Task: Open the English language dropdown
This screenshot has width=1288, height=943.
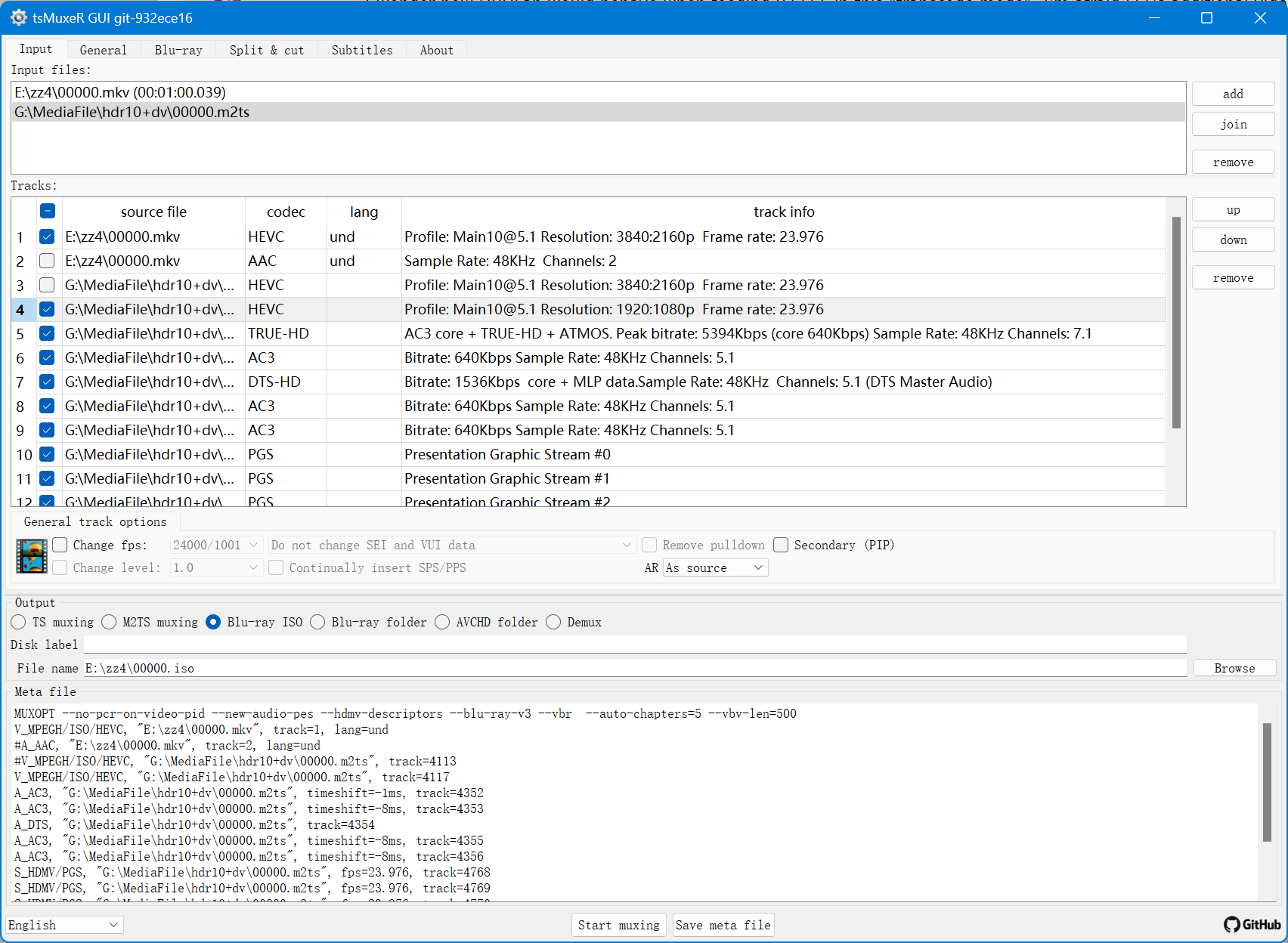Action: point(64,925)
